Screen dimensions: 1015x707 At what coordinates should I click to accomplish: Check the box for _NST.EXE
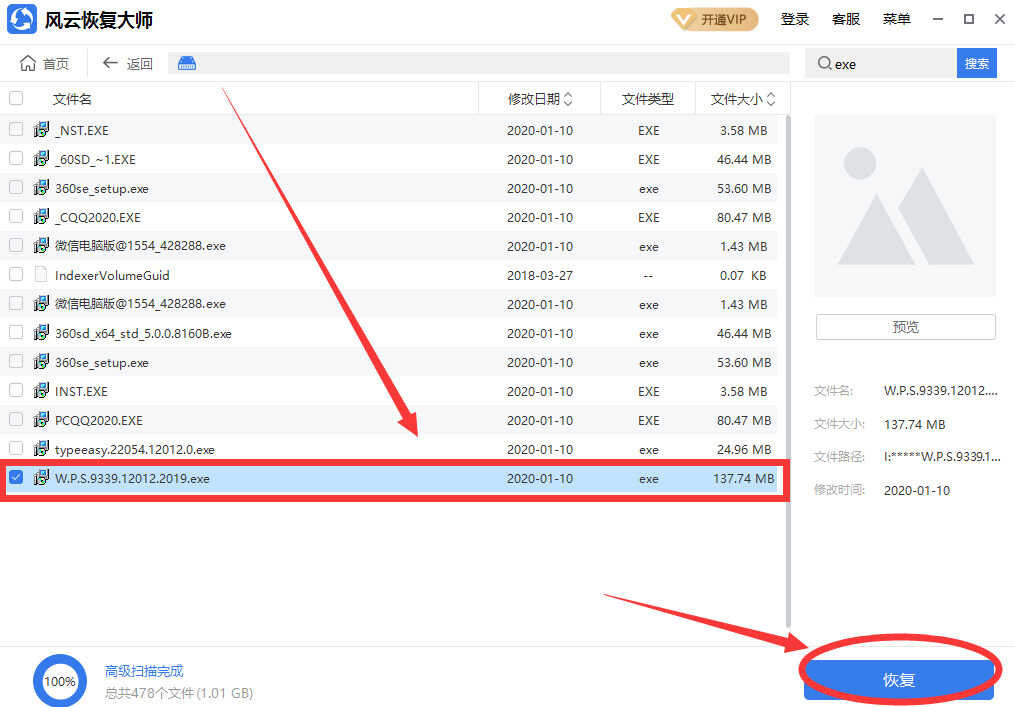tap(16, 130)
